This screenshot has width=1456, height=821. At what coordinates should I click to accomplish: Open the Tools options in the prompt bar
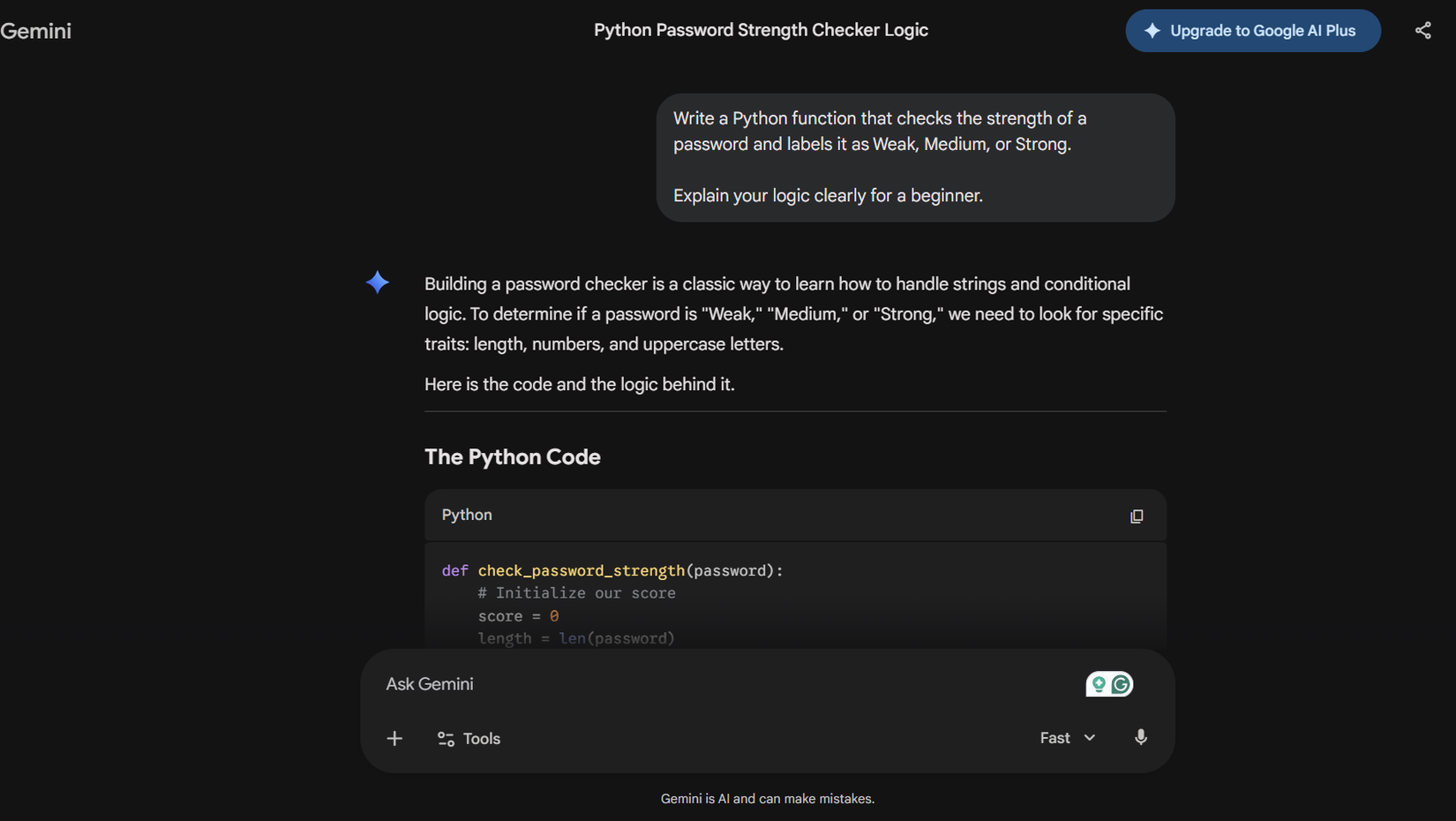469,738
